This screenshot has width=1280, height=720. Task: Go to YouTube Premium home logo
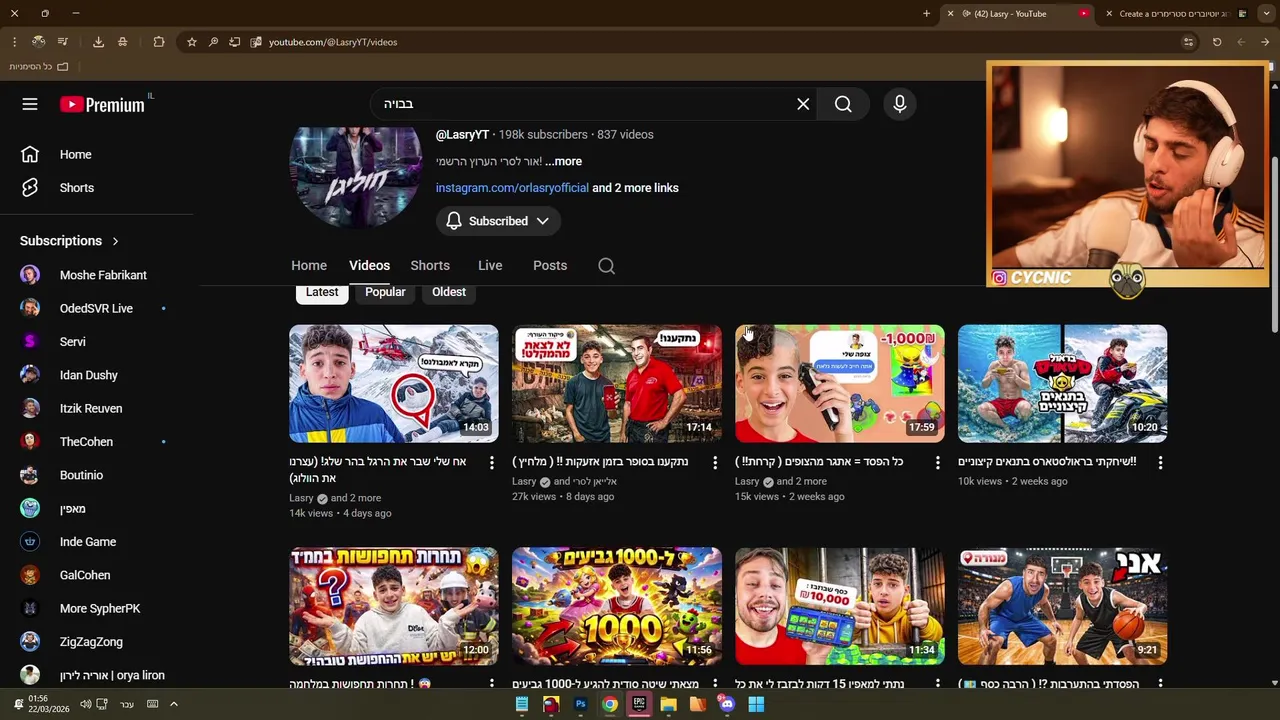(x=102, y=104)
